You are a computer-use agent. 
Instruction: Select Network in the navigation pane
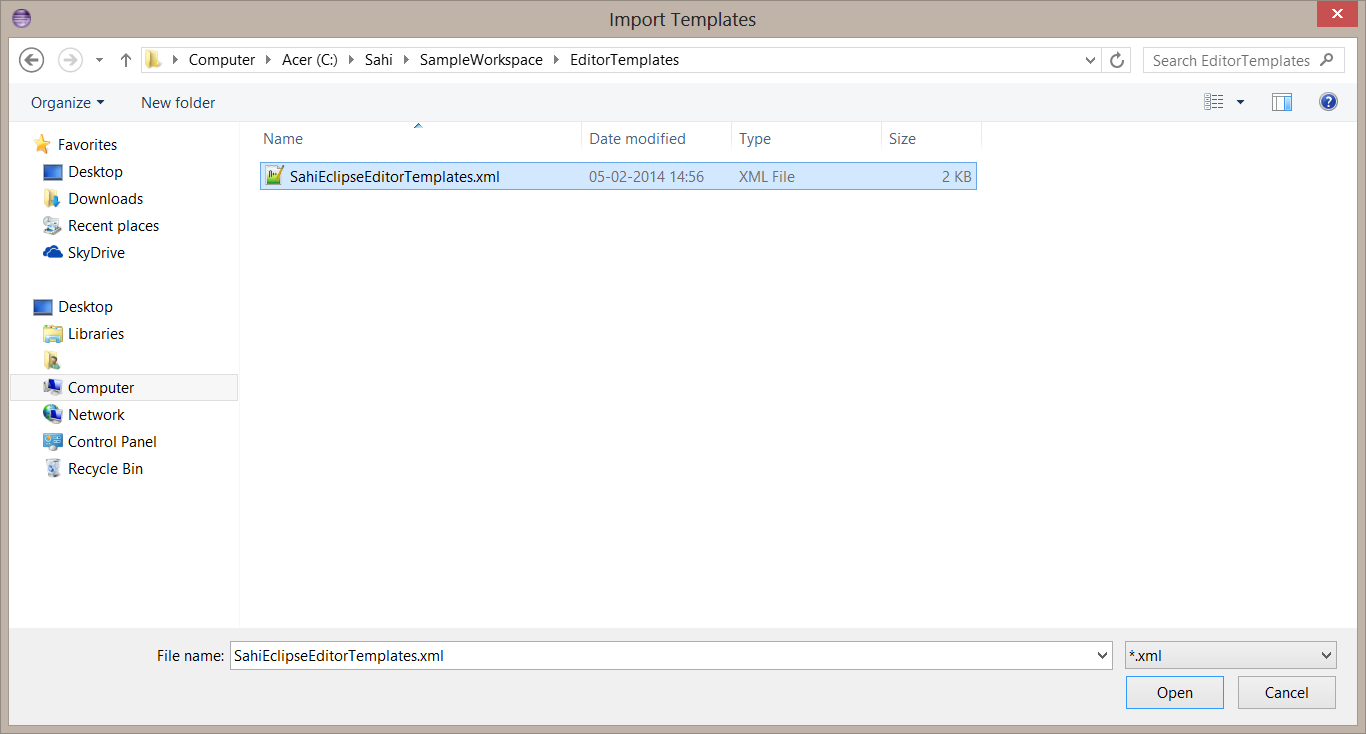point(95,414)
